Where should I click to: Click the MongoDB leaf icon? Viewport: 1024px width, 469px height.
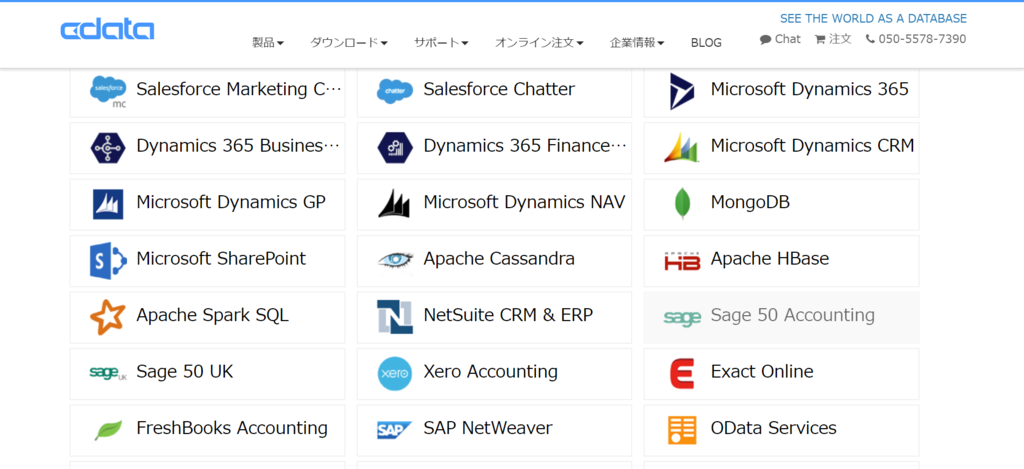[681, 203]
